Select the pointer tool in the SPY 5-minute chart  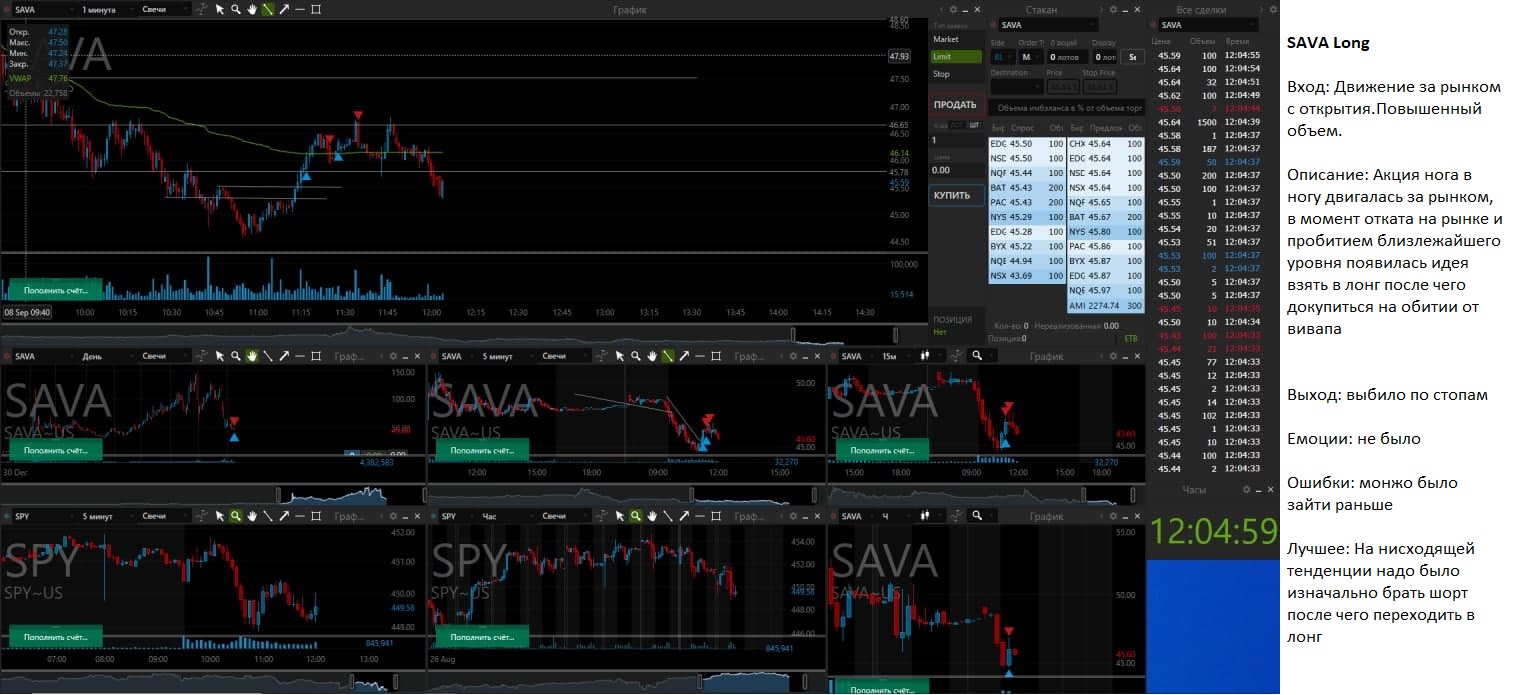click(x=220, y=516)
